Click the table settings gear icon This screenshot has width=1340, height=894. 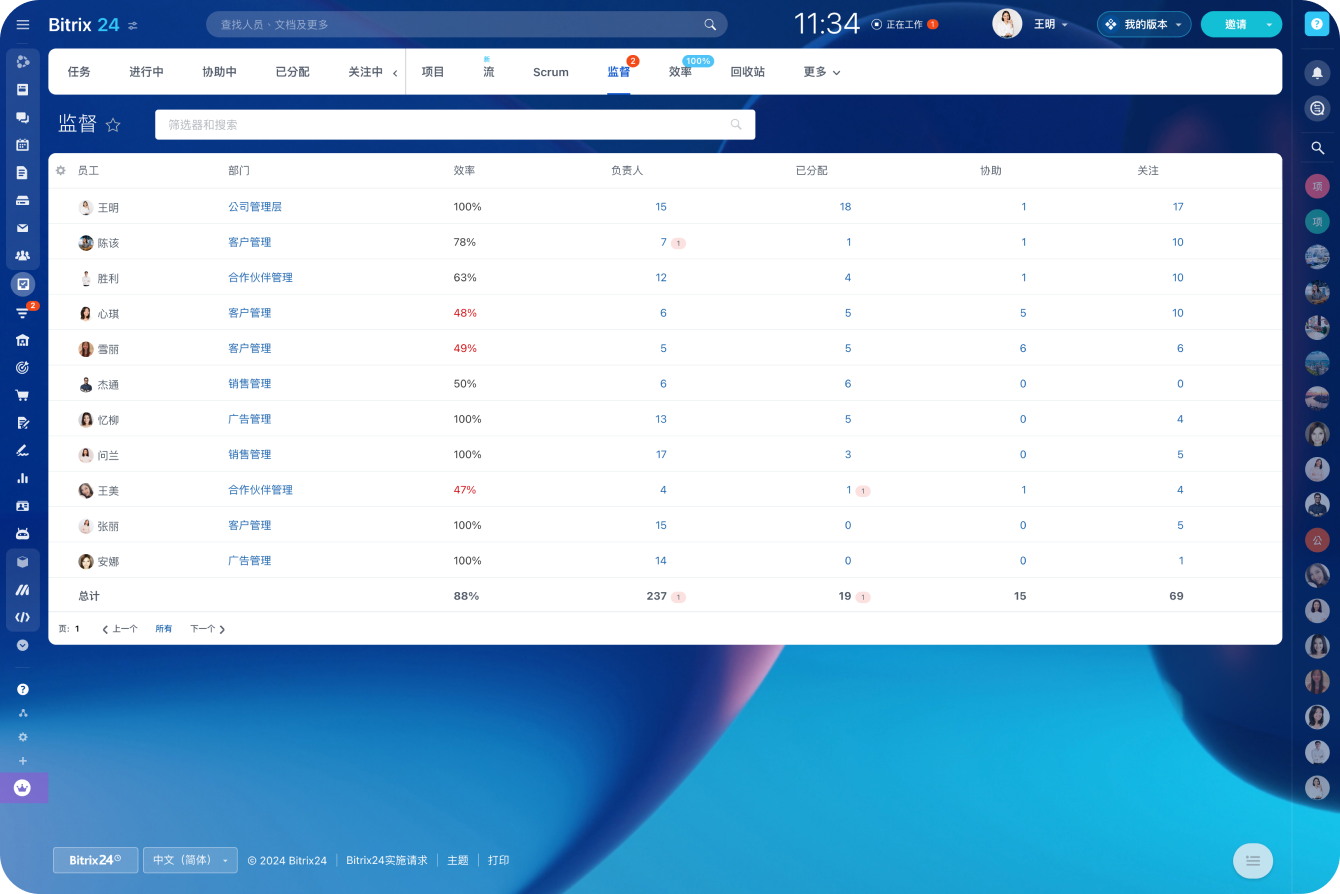(x=61, y=171)
